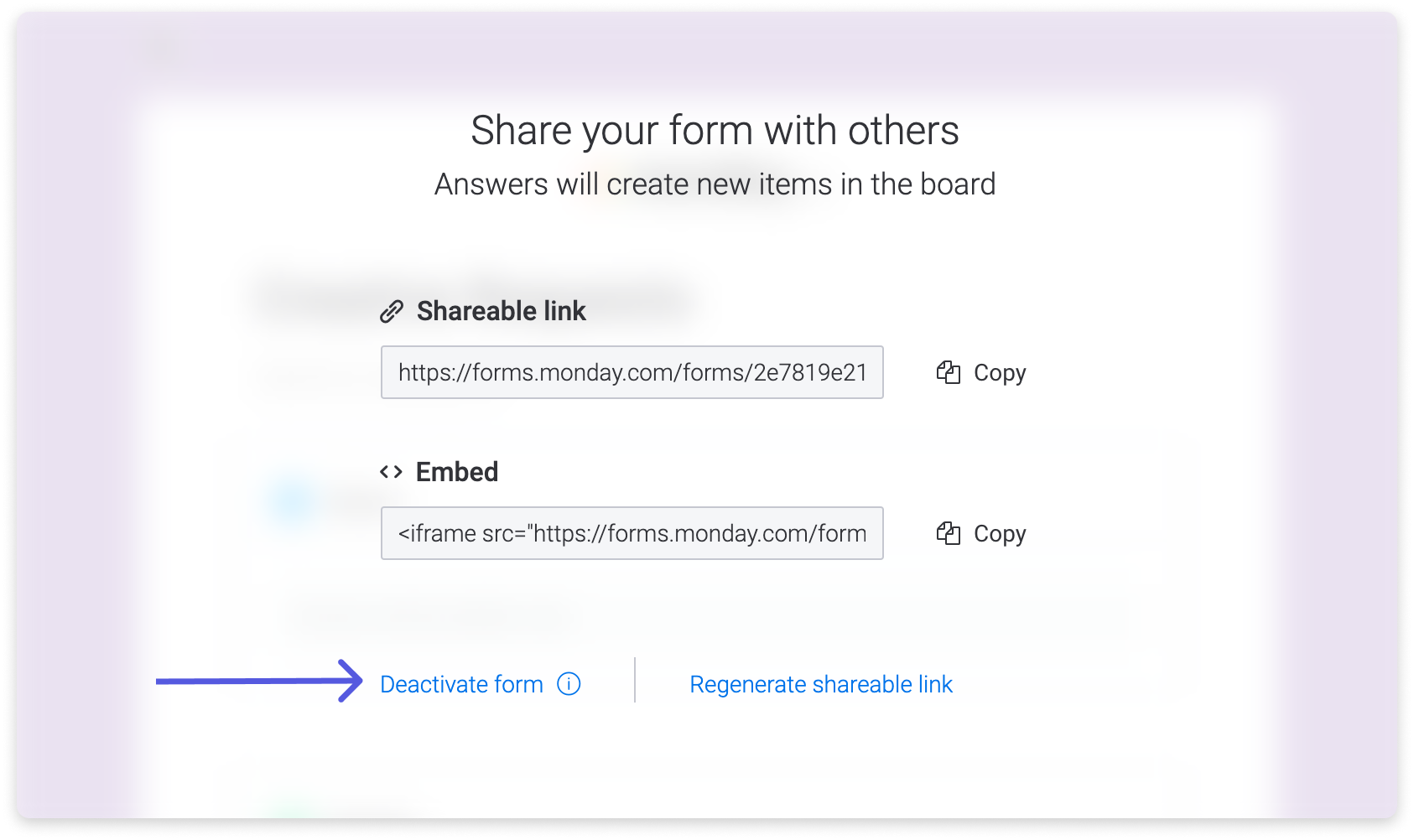The width and height of the screenshot is (1414, 840).
Task: Select the iframe embed code field
Action: (x=632, y=533)
